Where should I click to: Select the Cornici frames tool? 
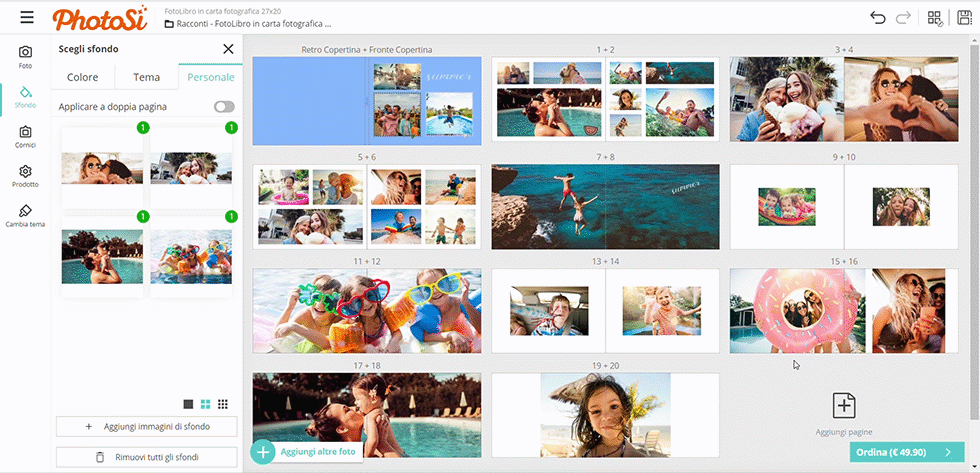[25, 136]
